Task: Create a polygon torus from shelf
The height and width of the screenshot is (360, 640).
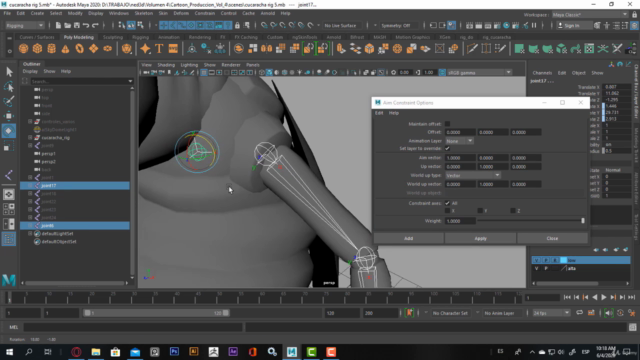Action: tap(79, 49)
